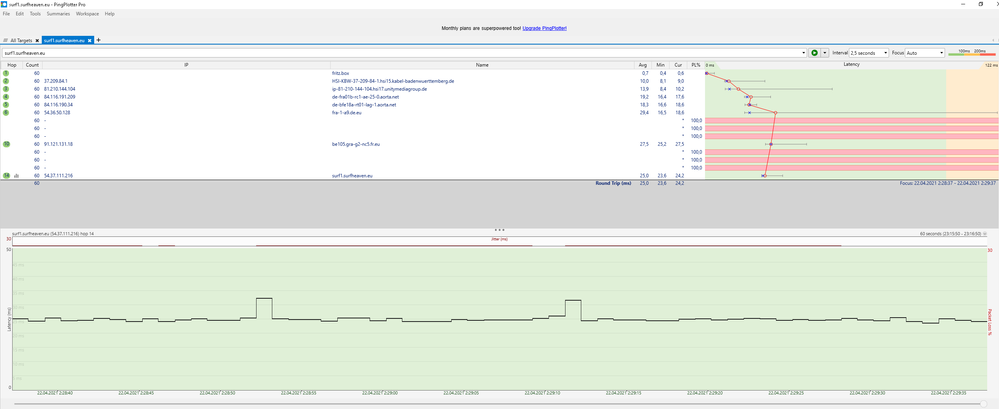Close the surf1.surfheaven.eu tab
The width and height of the screenshot is (999, 409).
[90, 40]
